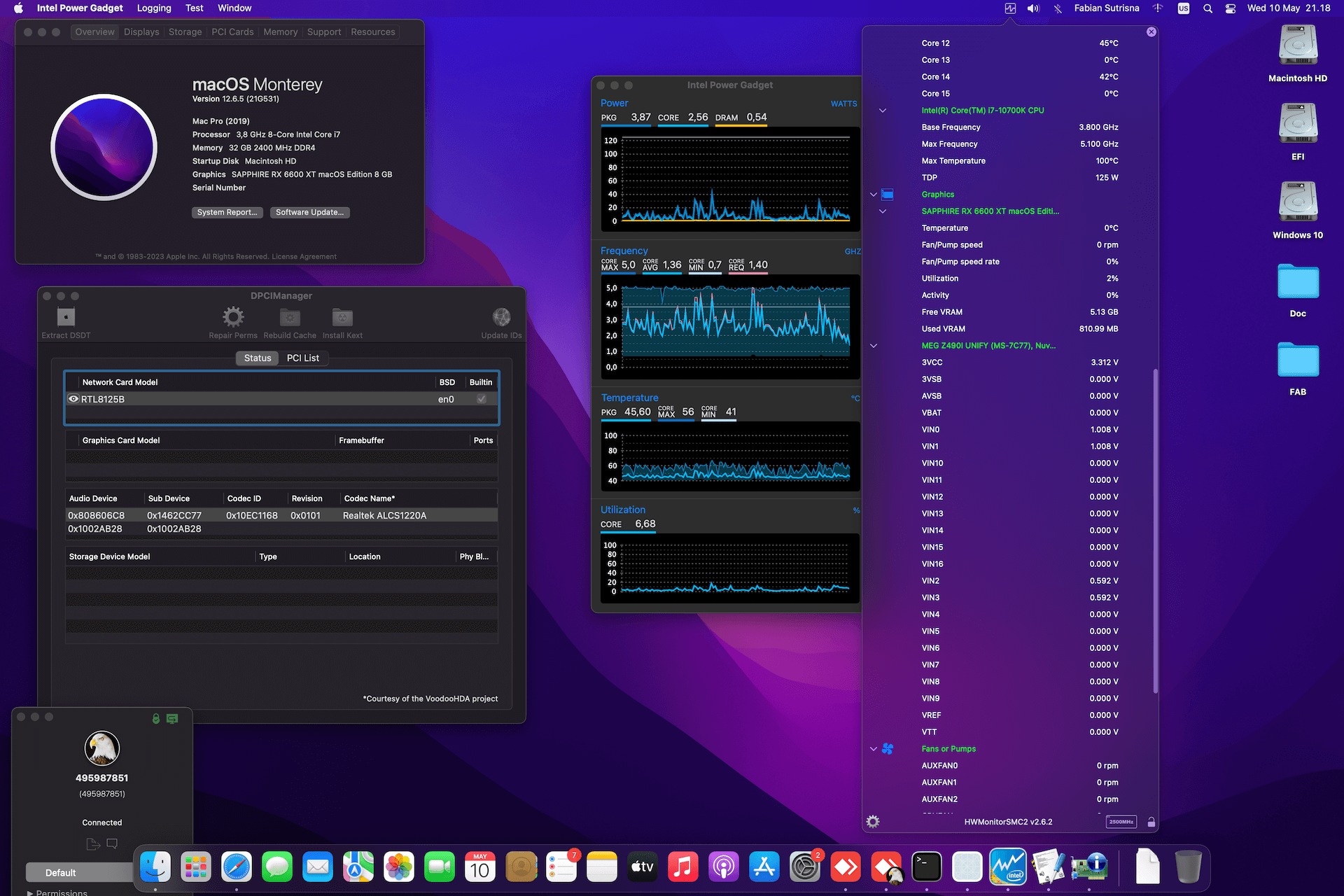Collapse the Fans or Pumps section
This screenshot has height=896, width=1344.
(874, 749)
